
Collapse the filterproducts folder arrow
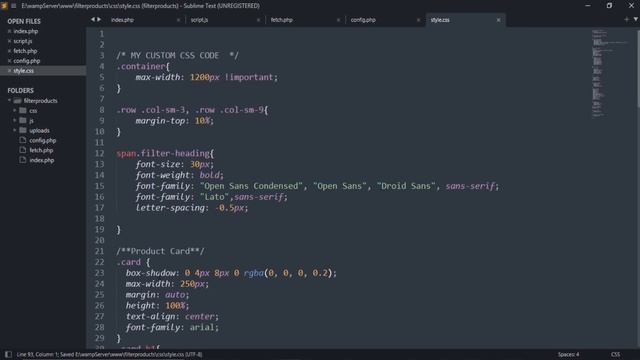[9, 100]
